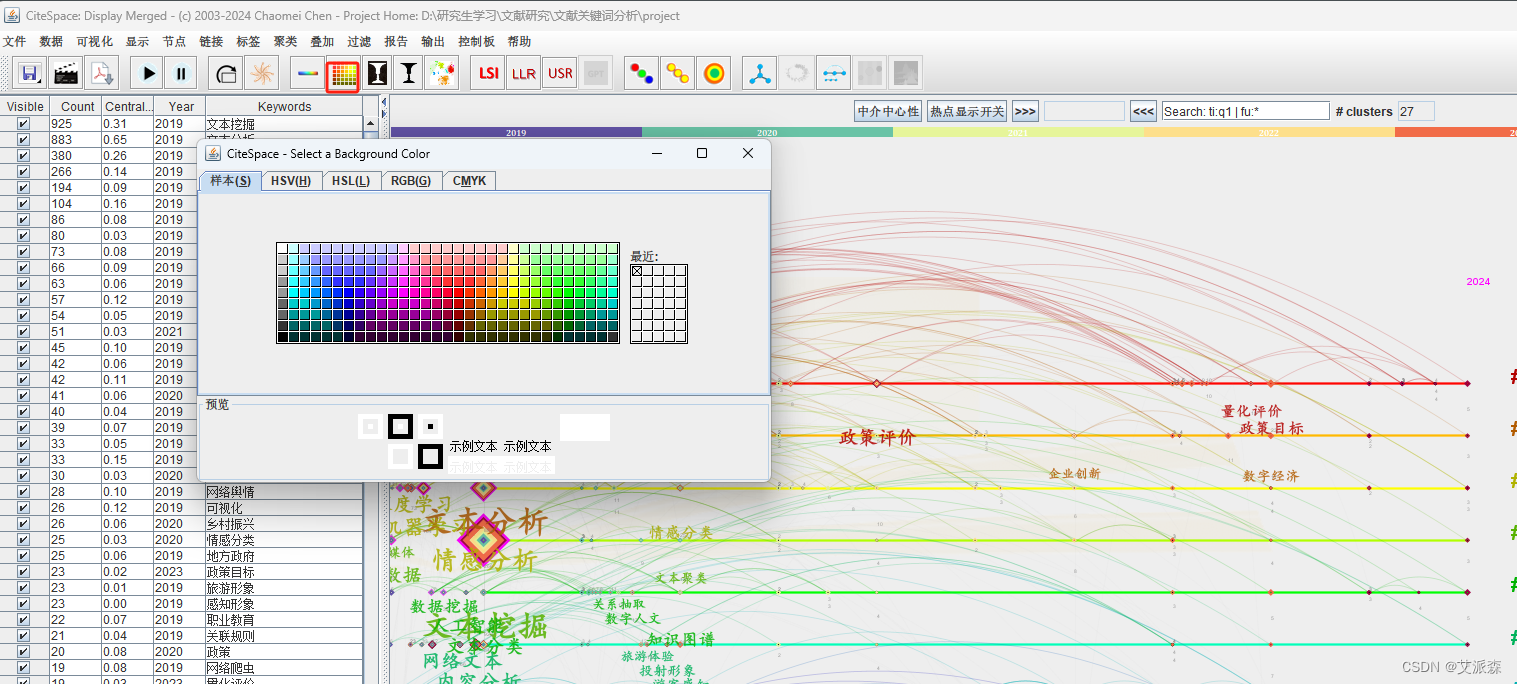Export to PDF using the PDF icon
1517x684 pixels.
click(x=102, y=73)
